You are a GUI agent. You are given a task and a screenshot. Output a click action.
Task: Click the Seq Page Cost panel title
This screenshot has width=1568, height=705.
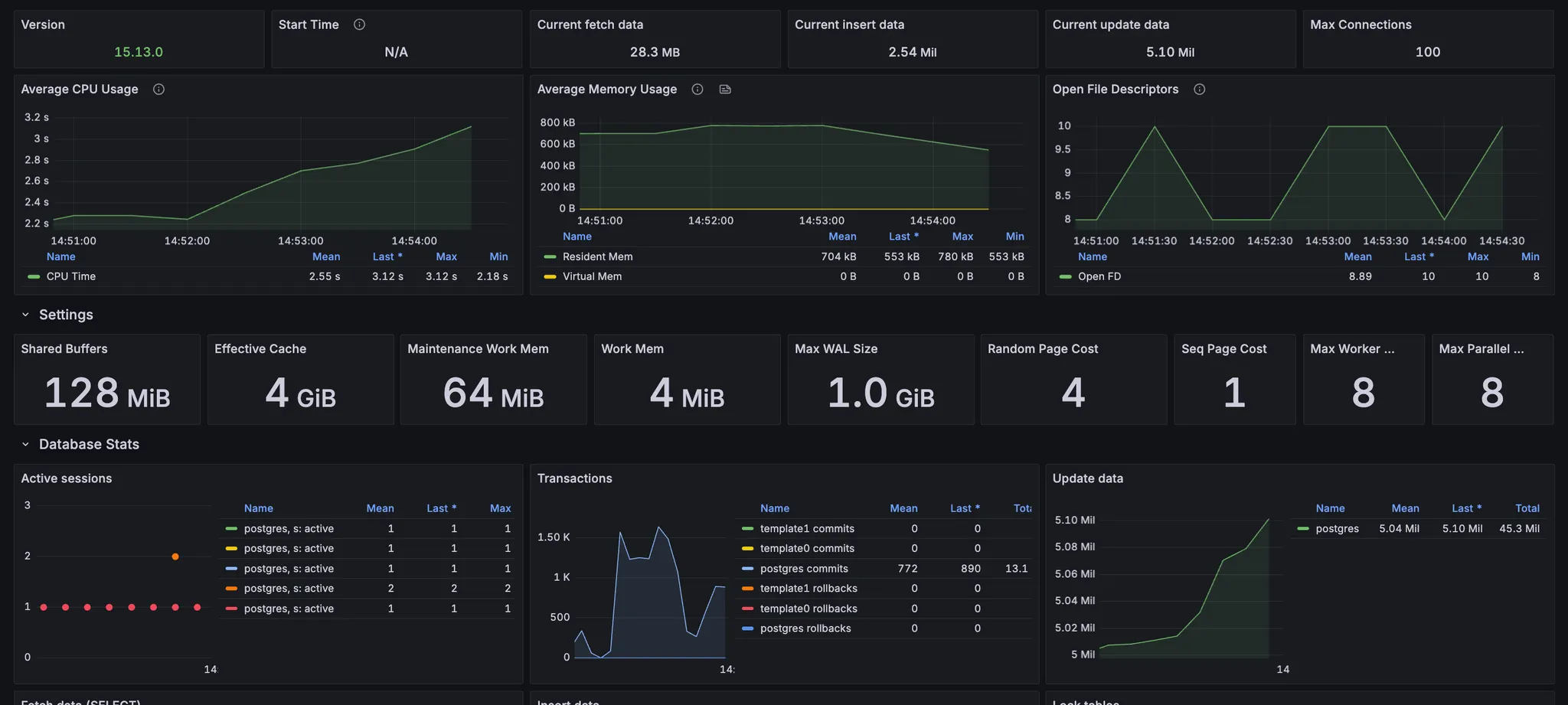pos(1223,349)
